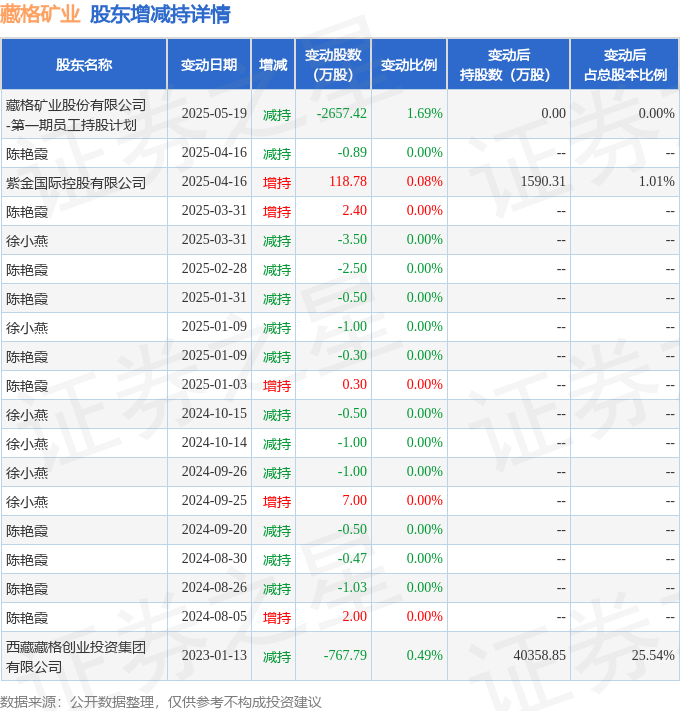This screenshot has height=711, width=680.
Task: Click the holding value 1590.31
Action: (543, 181)
